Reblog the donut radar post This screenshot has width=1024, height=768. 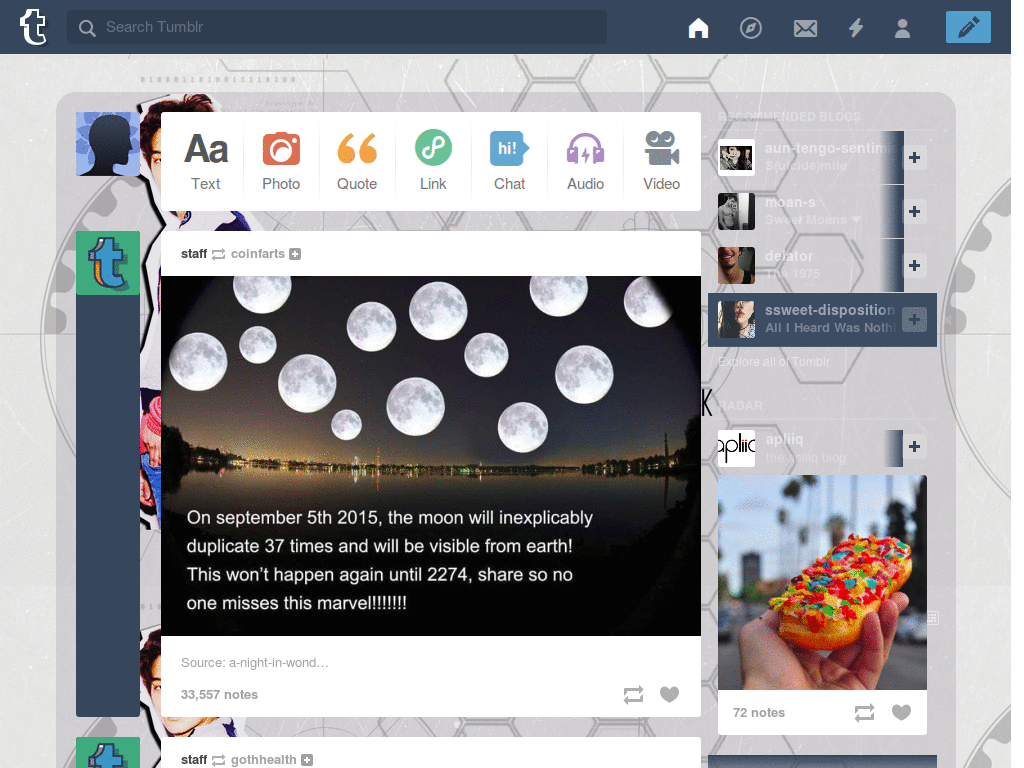point(864,712)
